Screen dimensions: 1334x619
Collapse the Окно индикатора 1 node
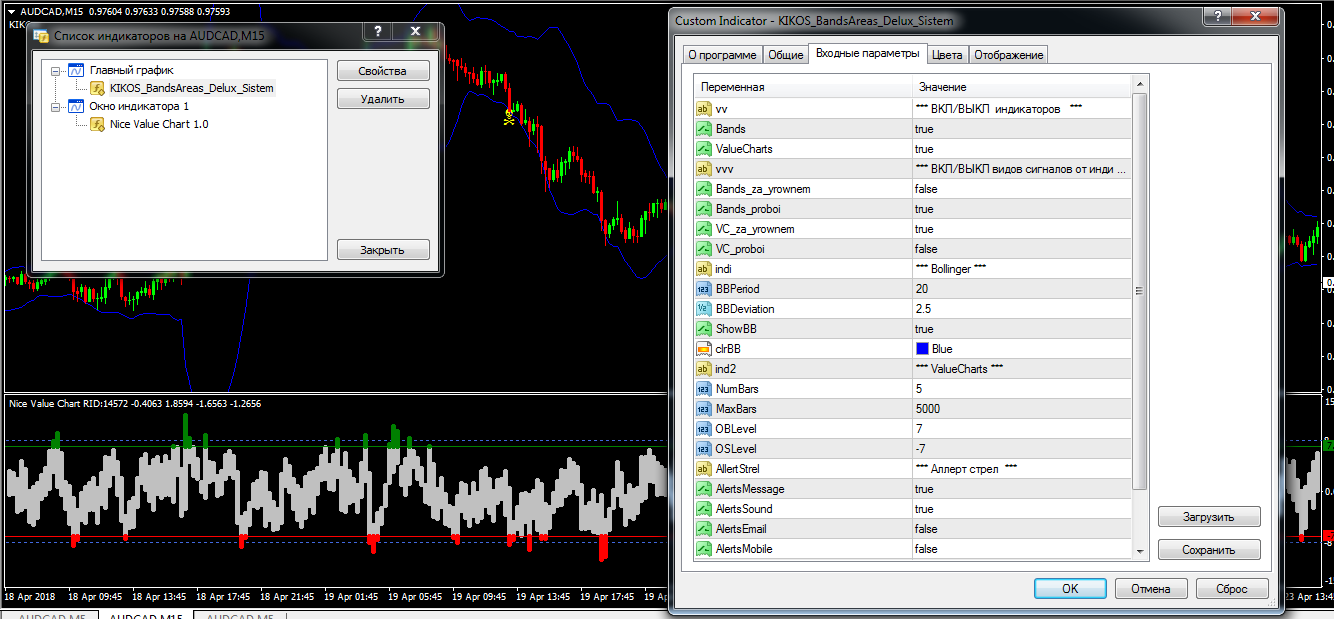[55, 106]
